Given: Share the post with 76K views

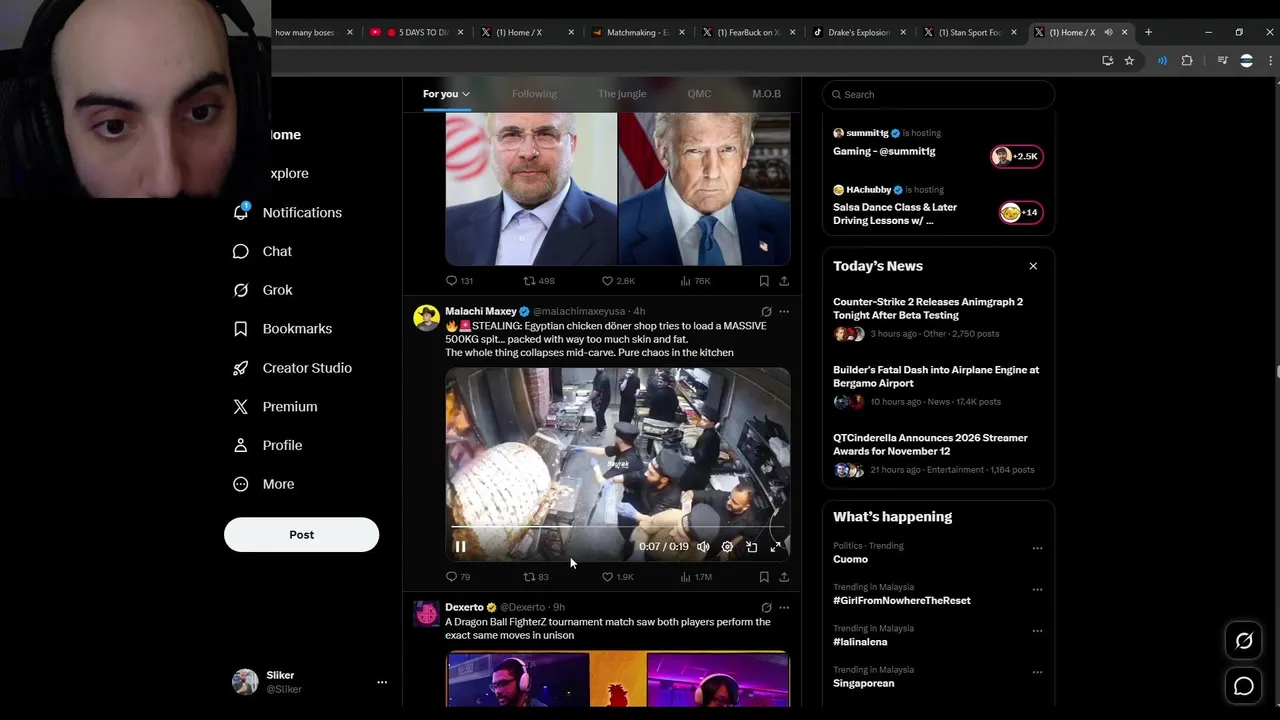Looking at the screenshot, I should click(x=784, y=281).
